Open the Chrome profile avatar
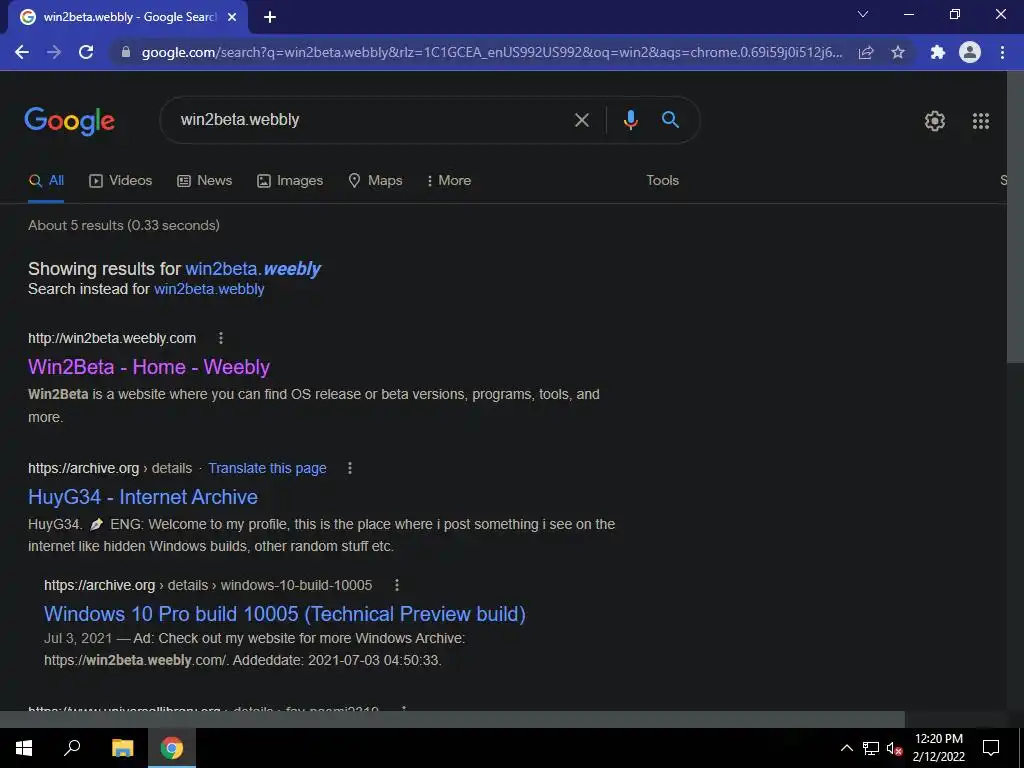 click(970, 52)
